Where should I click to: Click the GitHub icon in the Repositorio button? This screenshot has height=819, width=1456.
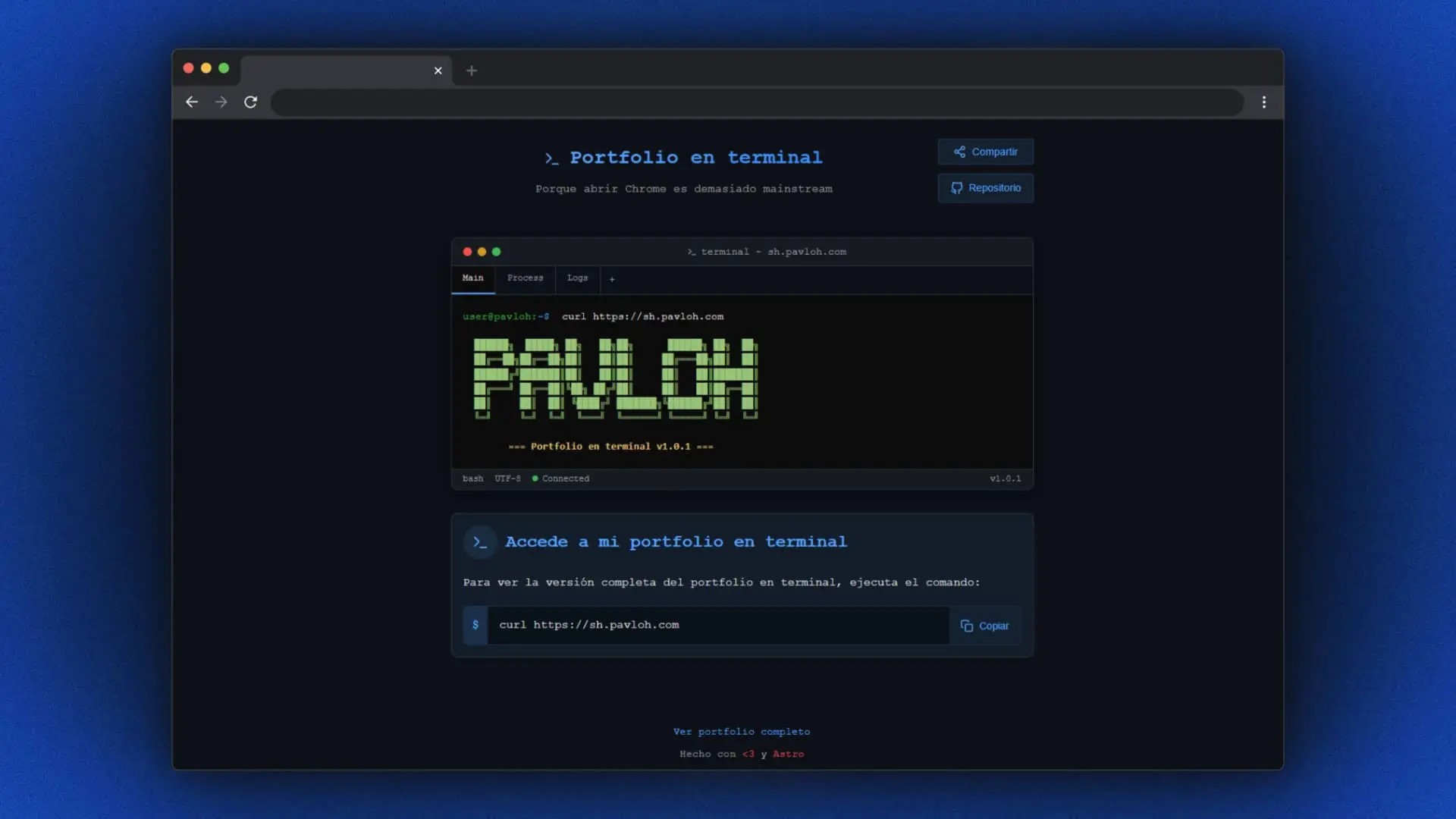point(957,188)
